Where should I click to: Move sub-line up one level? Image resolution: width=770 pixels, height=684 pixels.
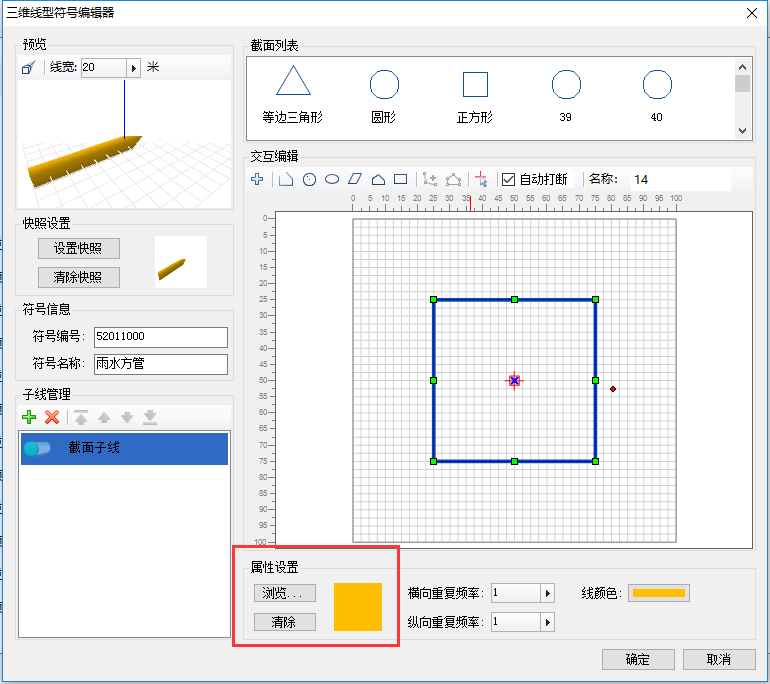click(104, 418)
